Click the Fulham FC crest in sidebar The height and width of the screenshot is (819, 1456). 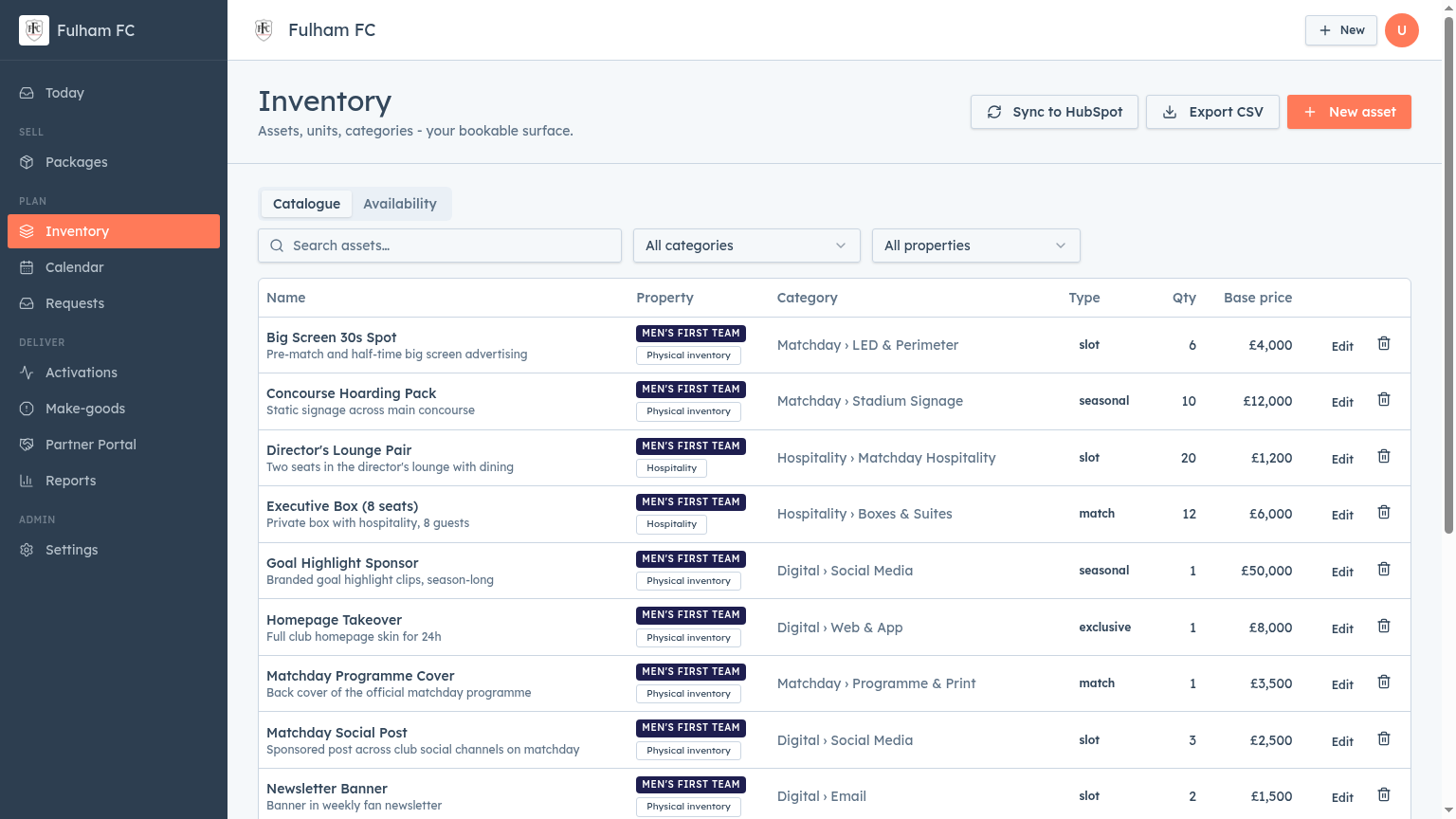pyautogui.click(x=34, y=30)
